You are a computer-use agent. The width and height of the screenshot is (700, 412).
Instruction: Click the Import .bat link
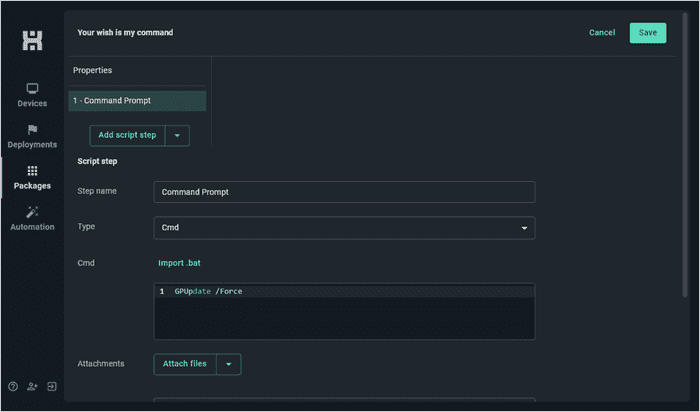pyautogui.click(x=179, y=263)
